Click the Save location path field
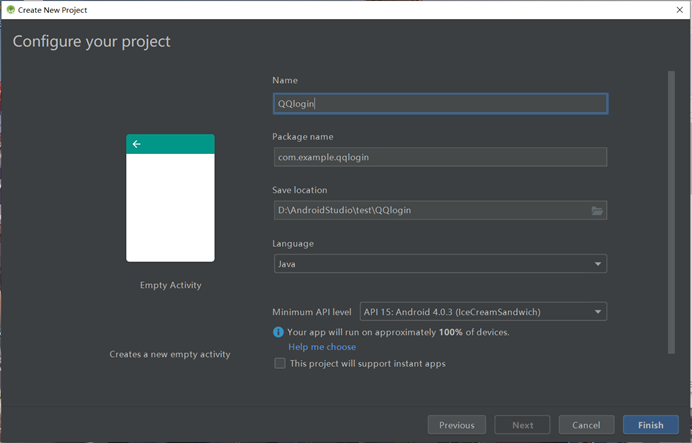The width and height of the screenshot is (692, 443). pos(430,210)
